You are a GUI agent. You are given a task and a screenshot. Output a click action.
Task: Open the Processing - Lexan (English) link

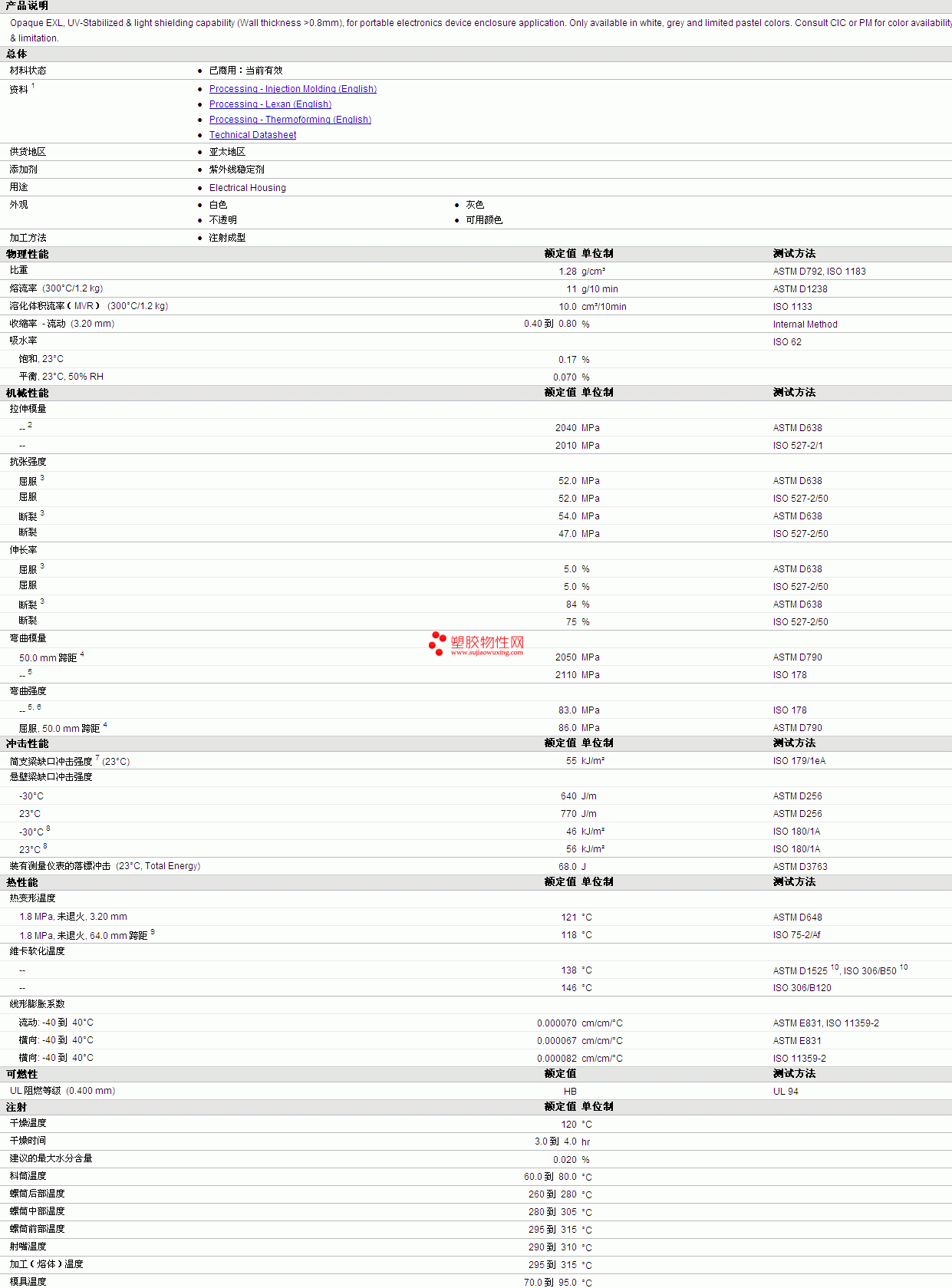[x=270, y=104]
